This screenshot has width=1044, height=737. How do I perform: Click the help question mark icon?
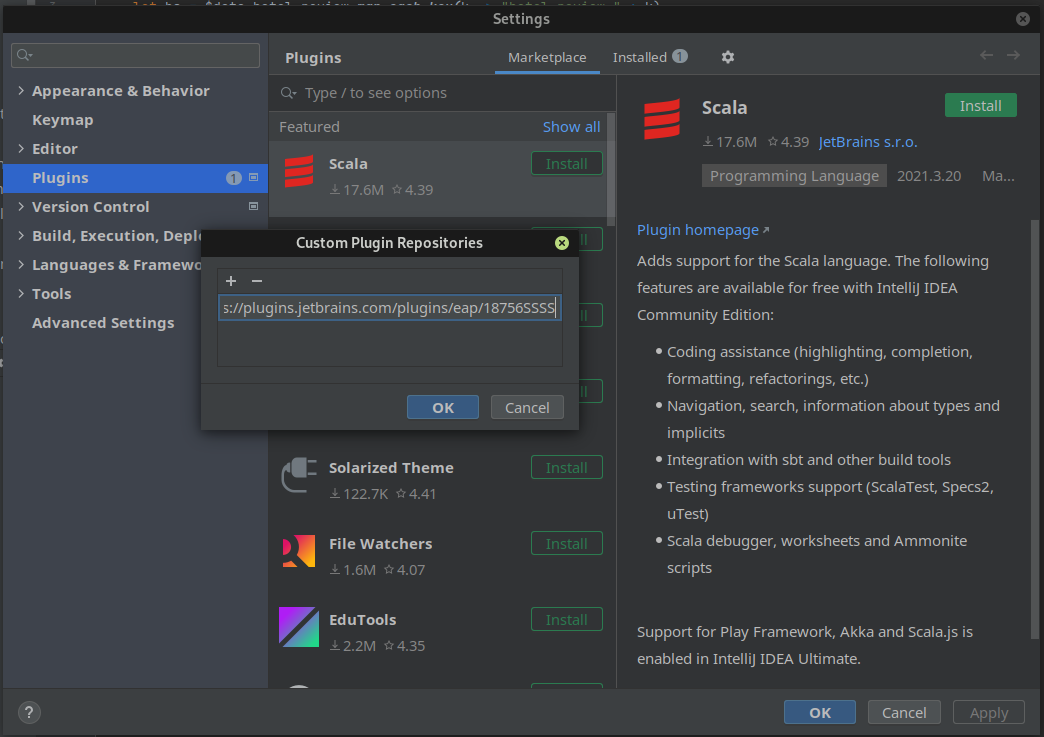29,713
